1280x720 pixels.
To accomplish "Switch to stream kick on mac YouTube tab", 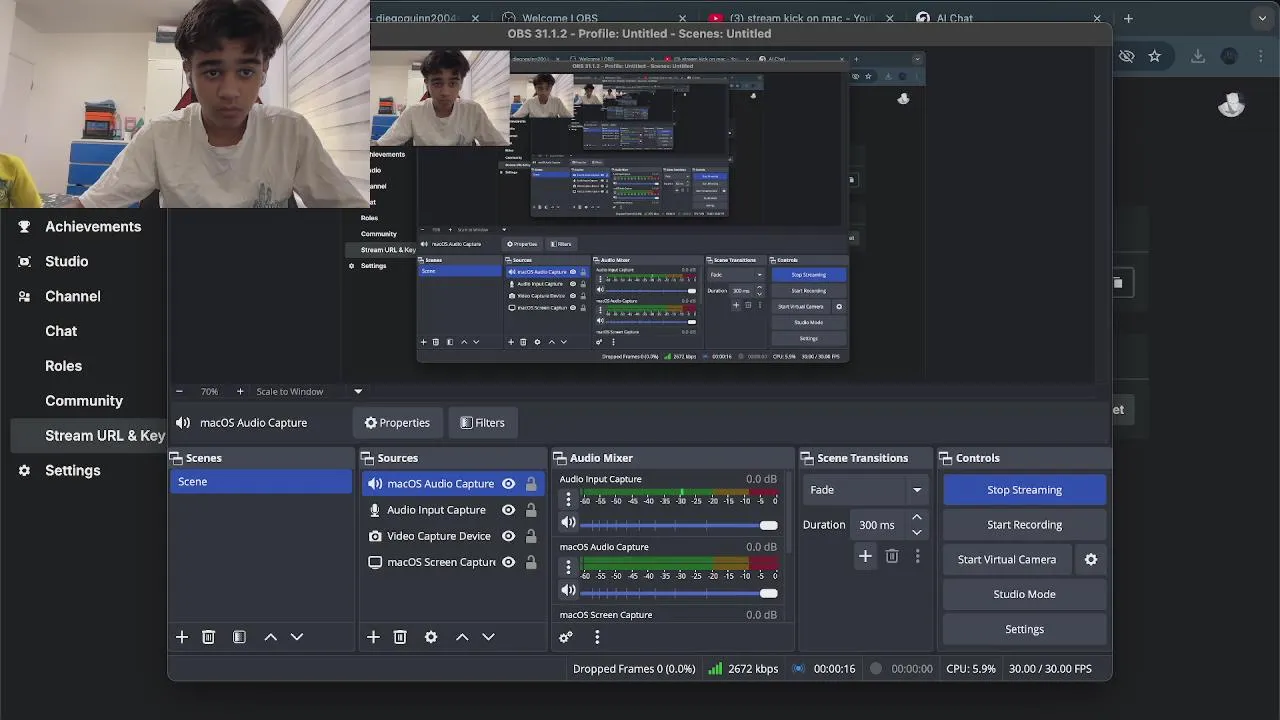I will click(800, 18).
